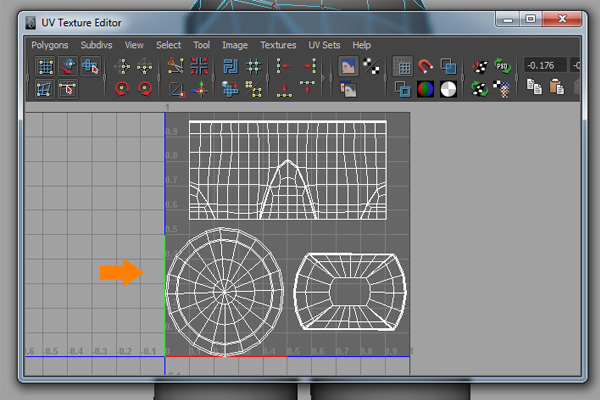Open the UV Sets menu
This screenshot has width=600, height=400.
coord(325,45)
